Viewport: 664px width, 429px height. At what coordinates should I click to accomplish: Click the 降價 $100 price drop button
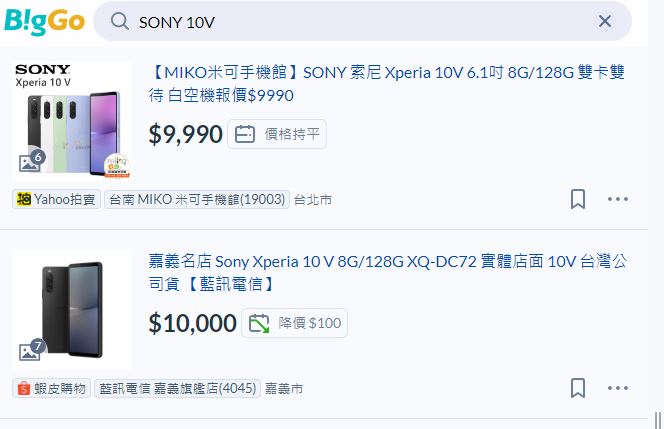point(294,323)
